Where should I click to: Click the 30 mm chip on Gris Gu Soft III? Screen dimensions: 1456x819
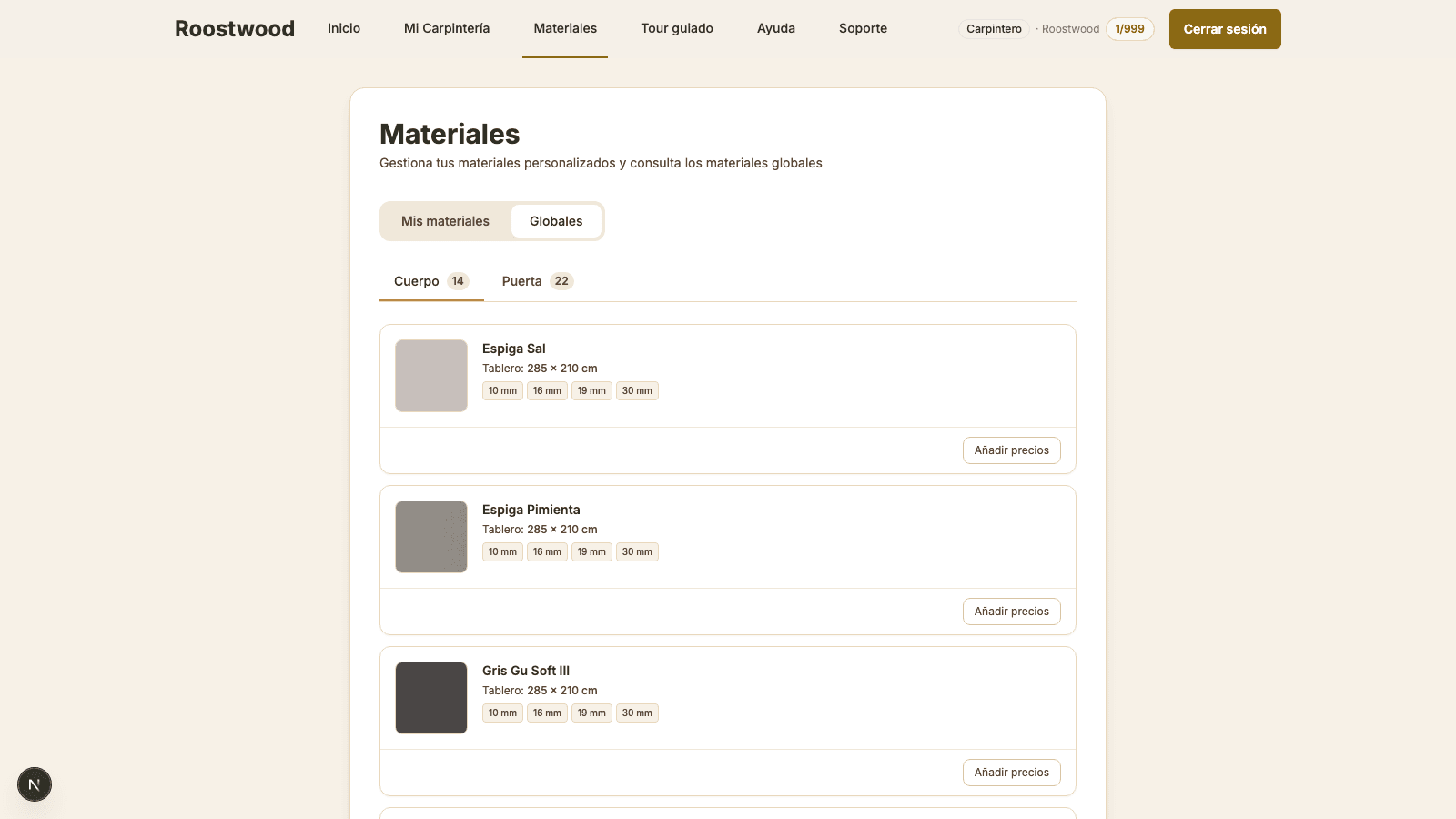pyautogui.click(x=637, y=713)
